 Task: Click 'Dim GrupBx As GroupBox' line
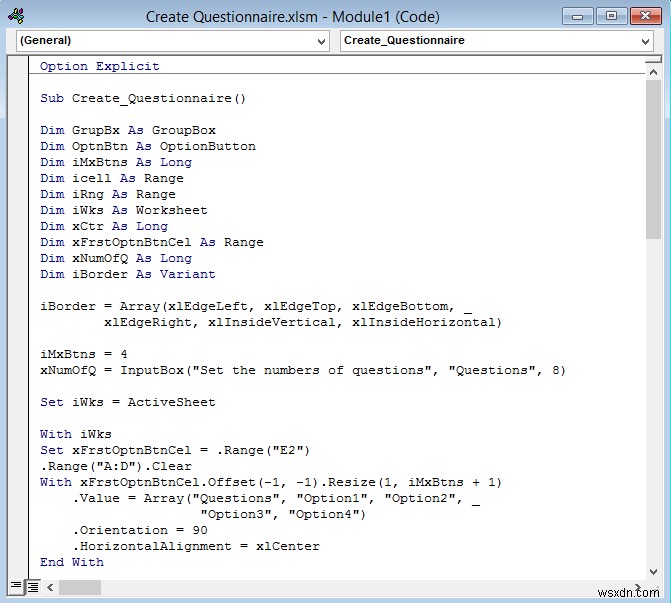pyautogui.click(x=128, y=130)
